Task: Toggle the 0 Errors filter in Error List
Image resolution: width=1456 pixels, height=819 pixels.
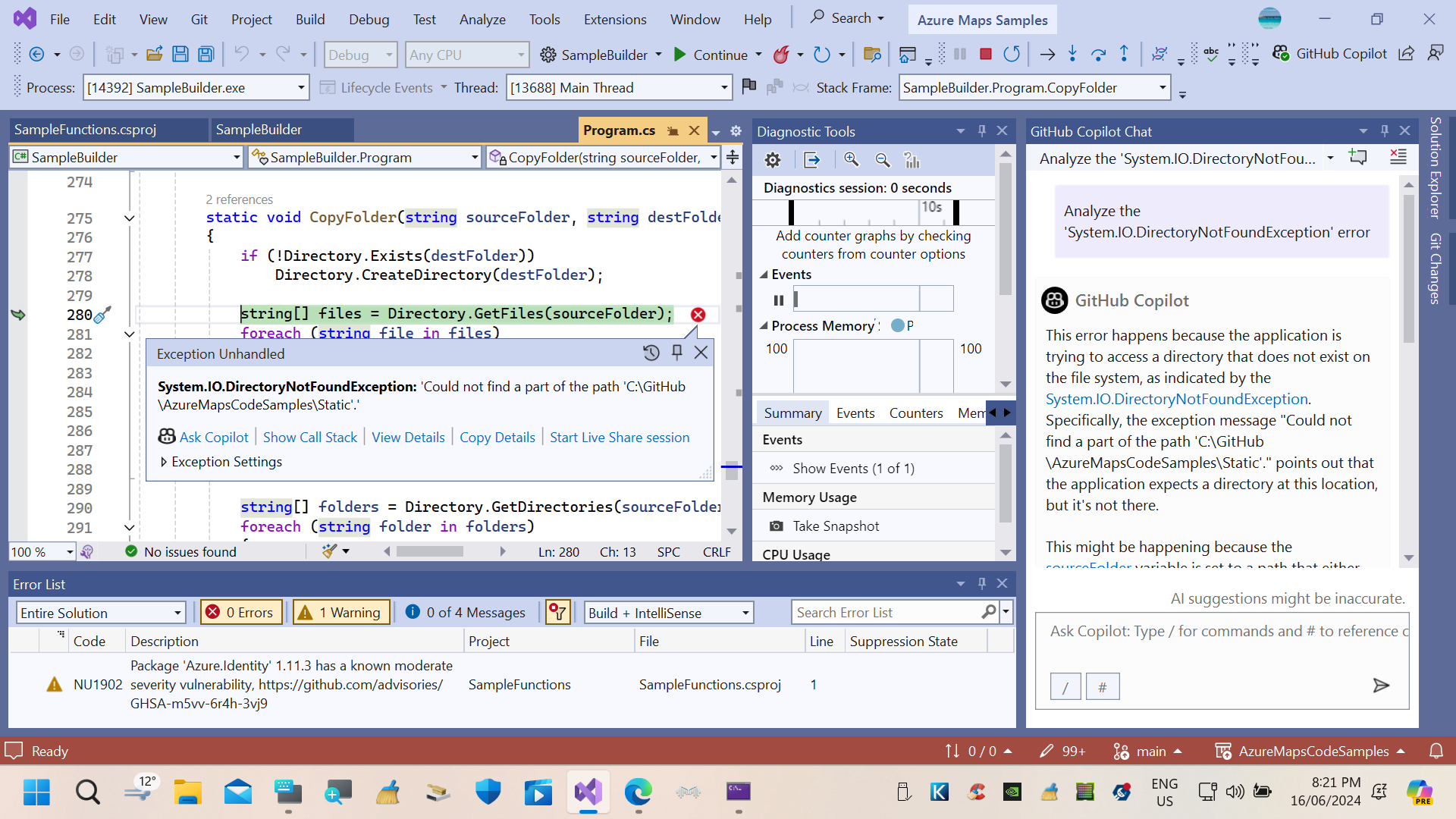Action: point(239,612)
